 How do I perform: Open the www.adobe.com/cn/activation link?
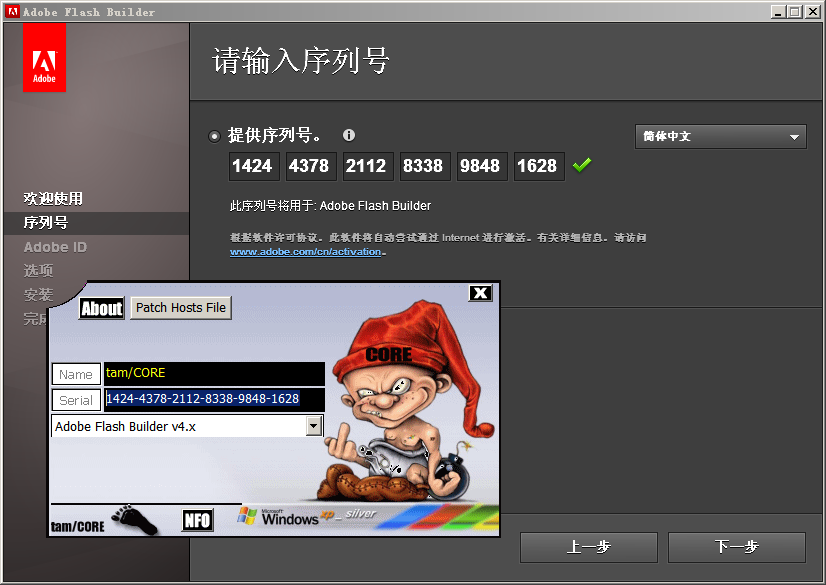[x=306, y=252]
